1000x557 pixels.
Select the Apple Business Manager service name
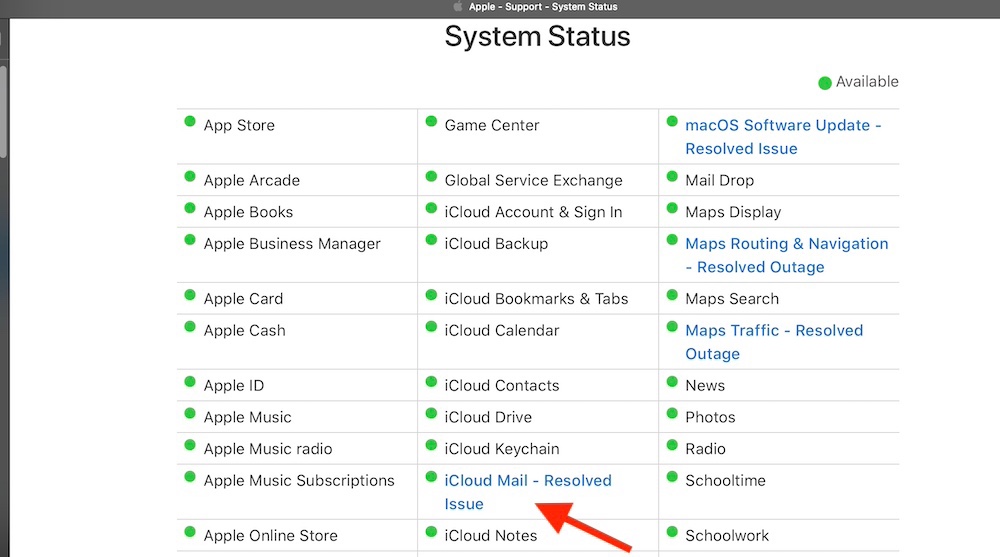[x=292, y=244]
